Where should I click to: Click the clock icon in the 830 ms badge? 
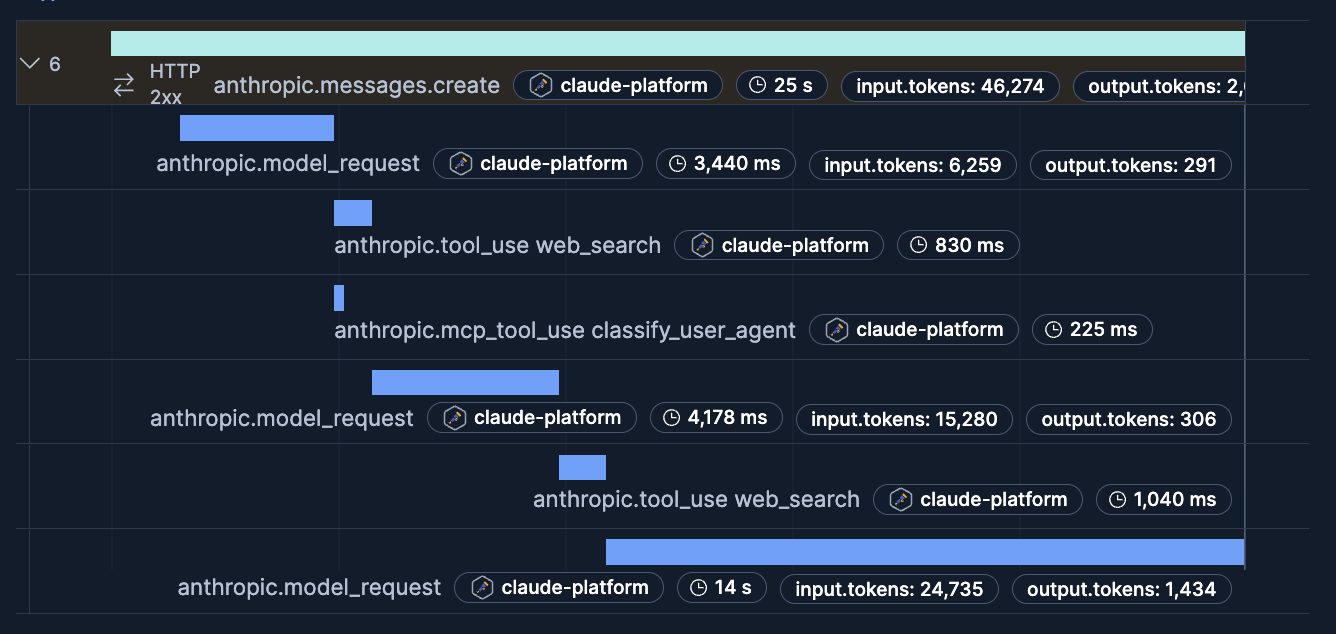click(x=918, y=245)
